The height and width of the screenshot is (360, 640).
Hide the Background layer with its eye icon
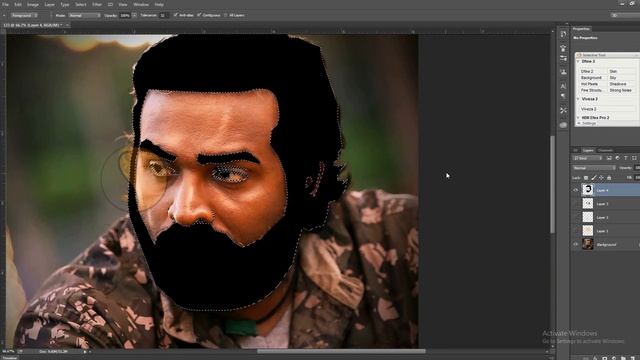[576, 244]
